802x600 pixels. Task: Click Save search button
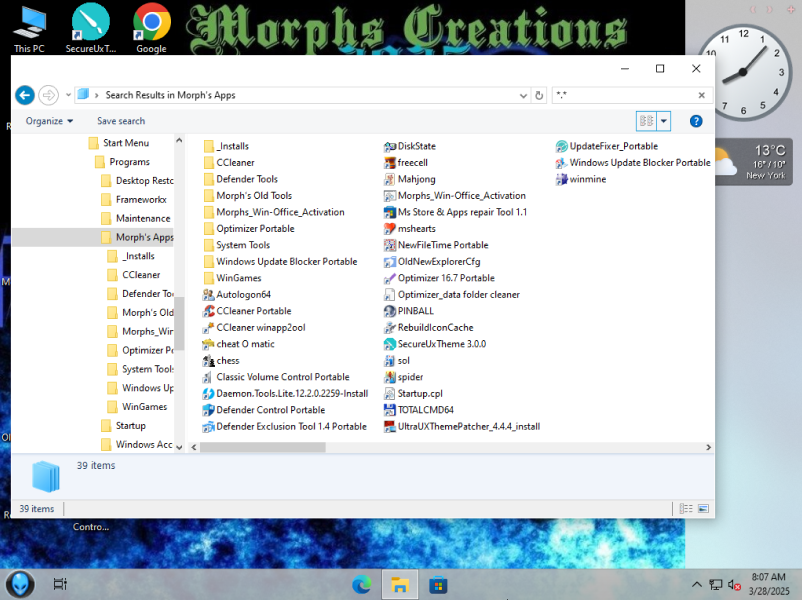pyautogui.click(x=121, y=121)
